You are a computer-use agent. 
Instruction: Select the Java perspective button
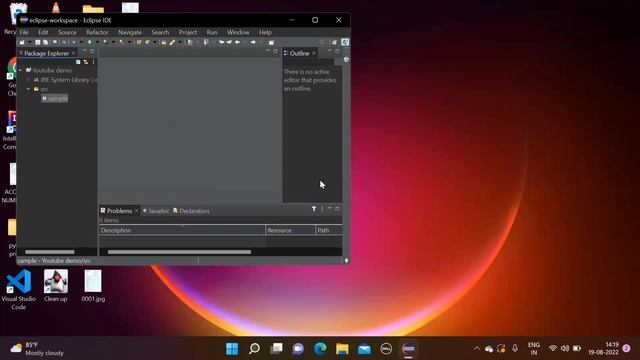pyautogui.click(x=345, y=42)
